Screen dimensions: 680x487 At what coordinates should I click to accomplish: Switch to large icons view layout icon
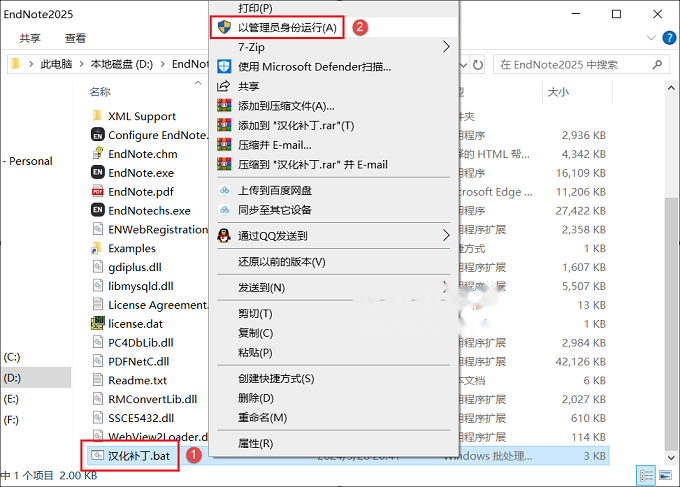click(x=665, y=476)
